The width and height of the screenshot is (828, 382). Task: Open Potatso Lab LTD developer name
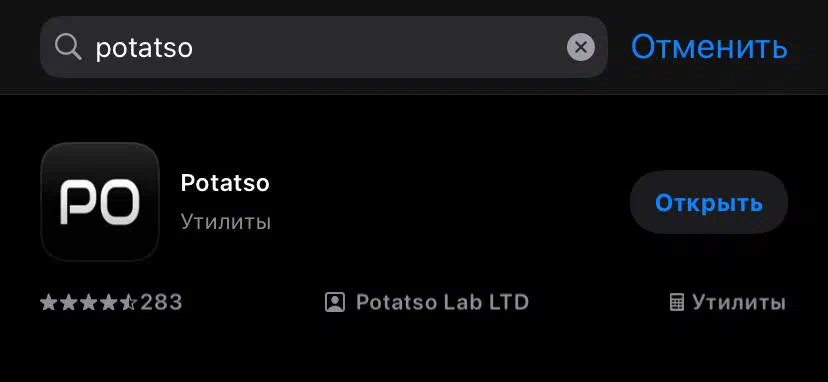(443, 302)
